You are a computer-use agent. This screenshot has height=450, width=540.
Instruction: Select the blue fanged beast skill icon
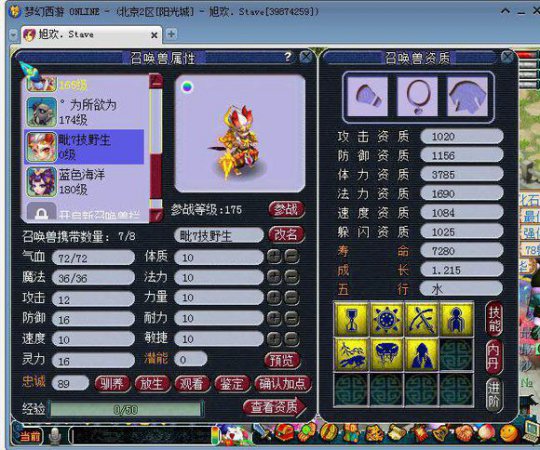386,355
